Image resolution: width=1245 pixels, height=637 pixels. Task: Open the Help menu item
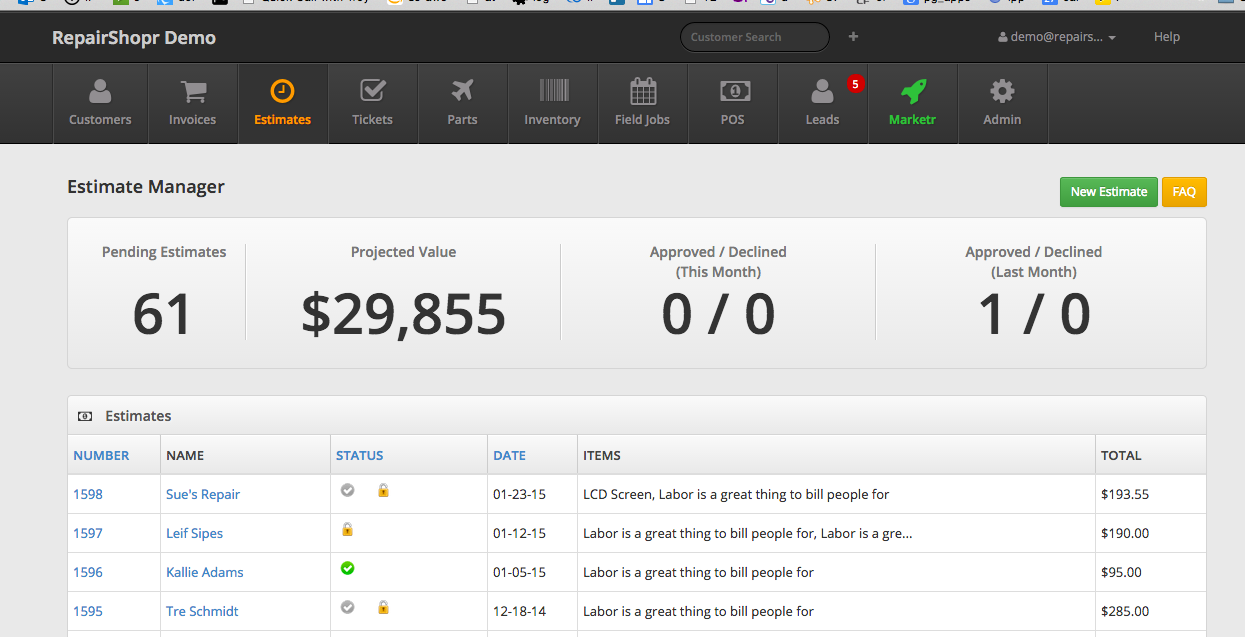click(x=1166, y=37)
